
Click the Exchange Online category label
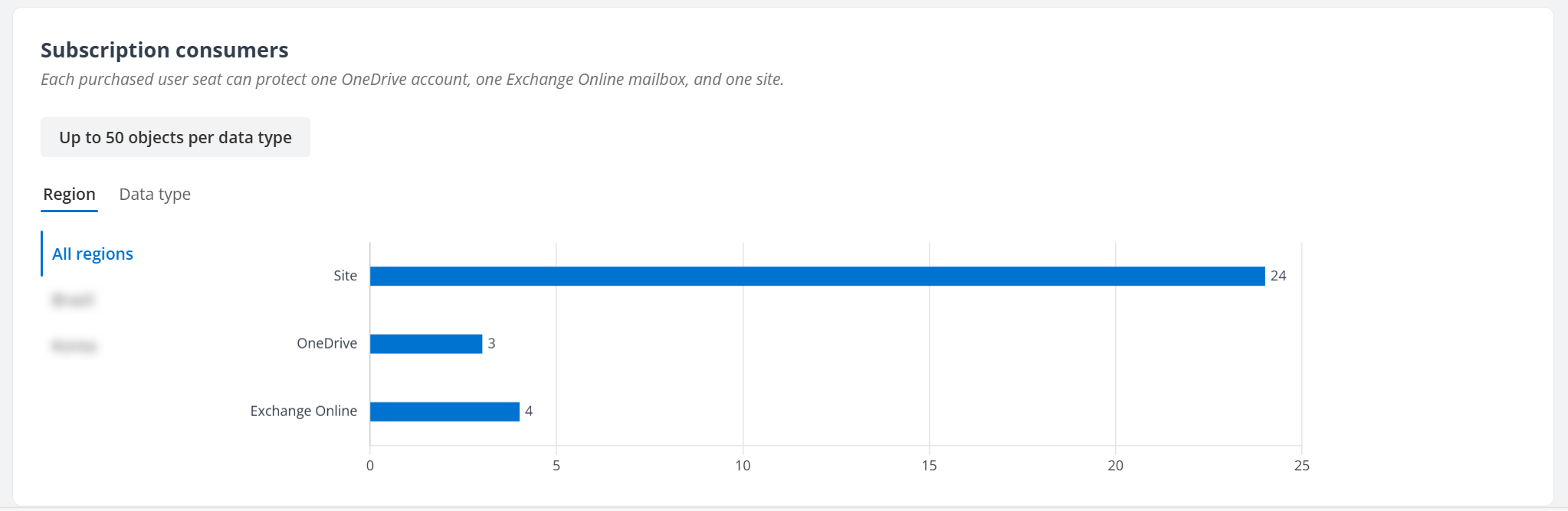[x=303, y=411]
